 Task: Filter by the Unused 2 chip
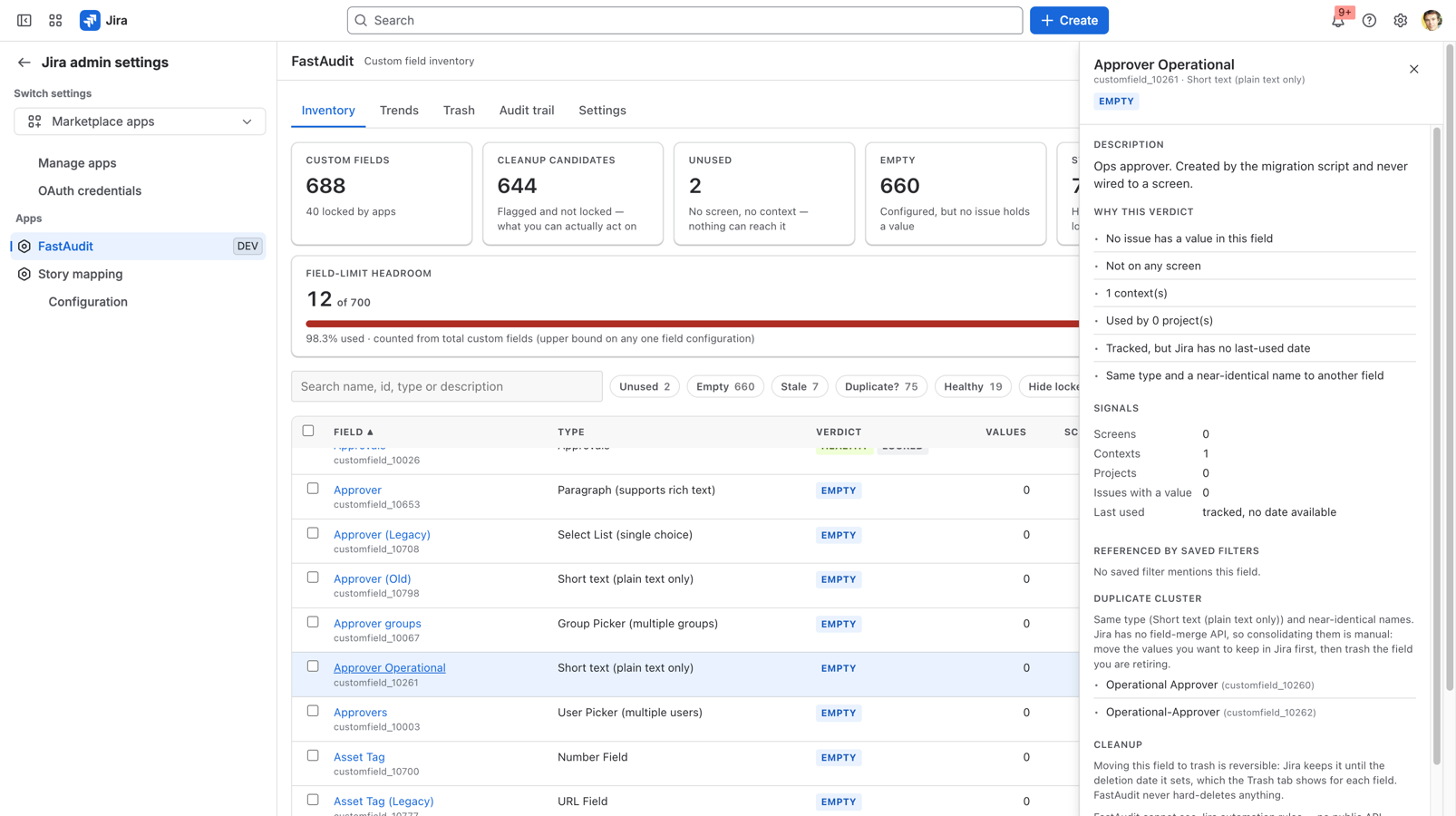point(645,386)
